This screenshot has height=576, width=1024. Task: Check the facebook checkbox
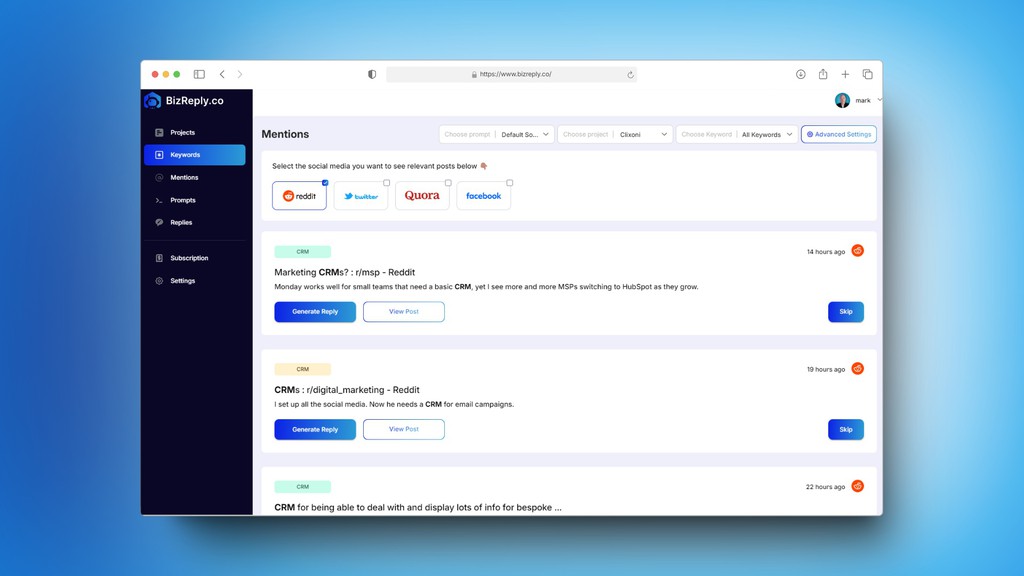point(509,183)
